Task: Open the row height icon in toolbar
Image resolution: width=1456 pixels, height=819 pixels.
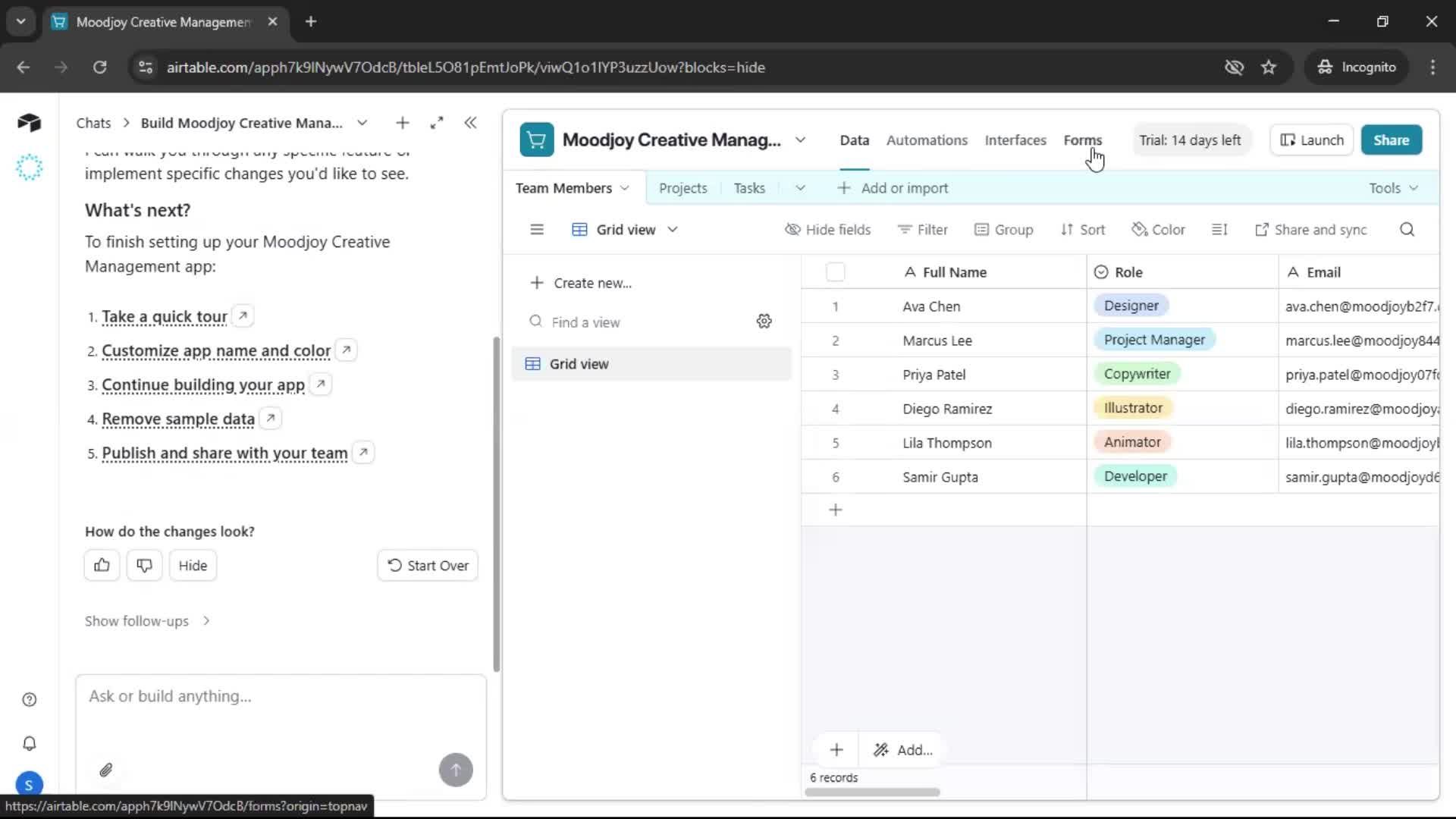Action: [x=1219, y=230]
